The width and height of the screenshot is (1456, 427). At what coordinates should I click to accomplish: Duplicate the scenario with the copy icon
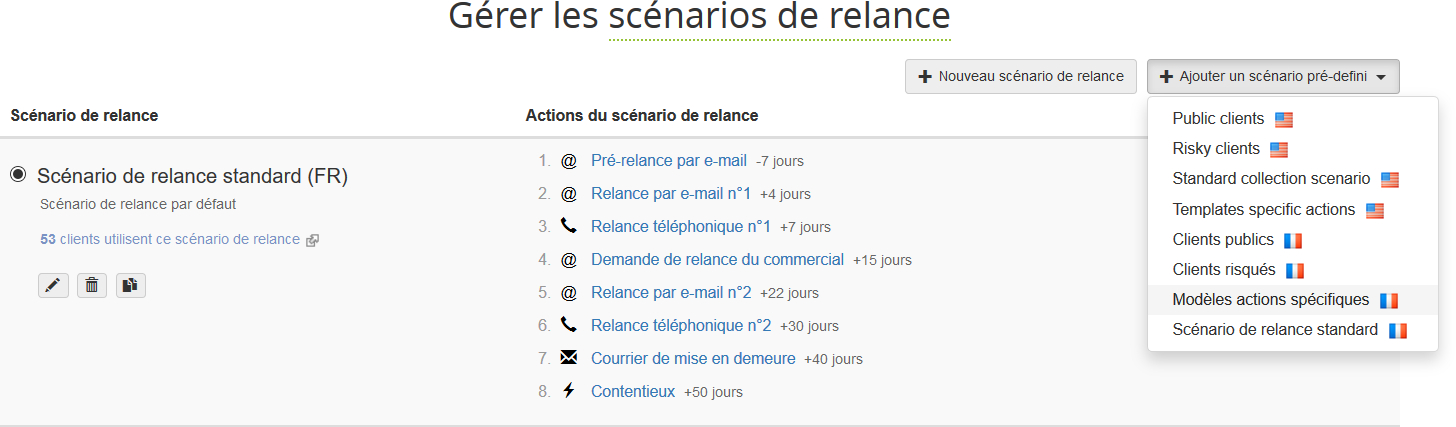130,286
